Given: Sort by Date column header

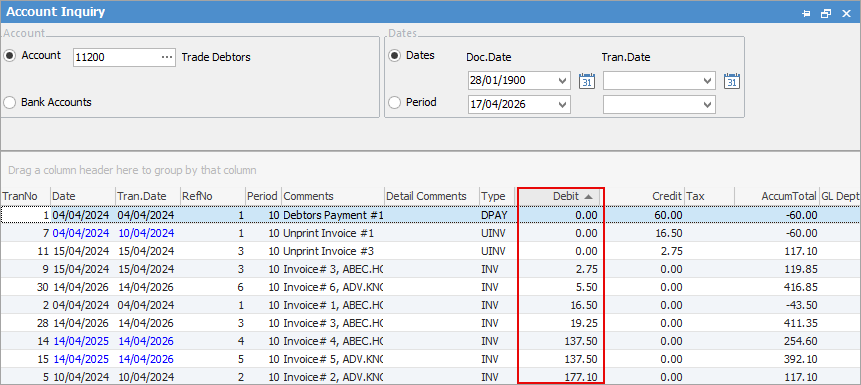Looking at the screenshot, I should pos(83,196).
